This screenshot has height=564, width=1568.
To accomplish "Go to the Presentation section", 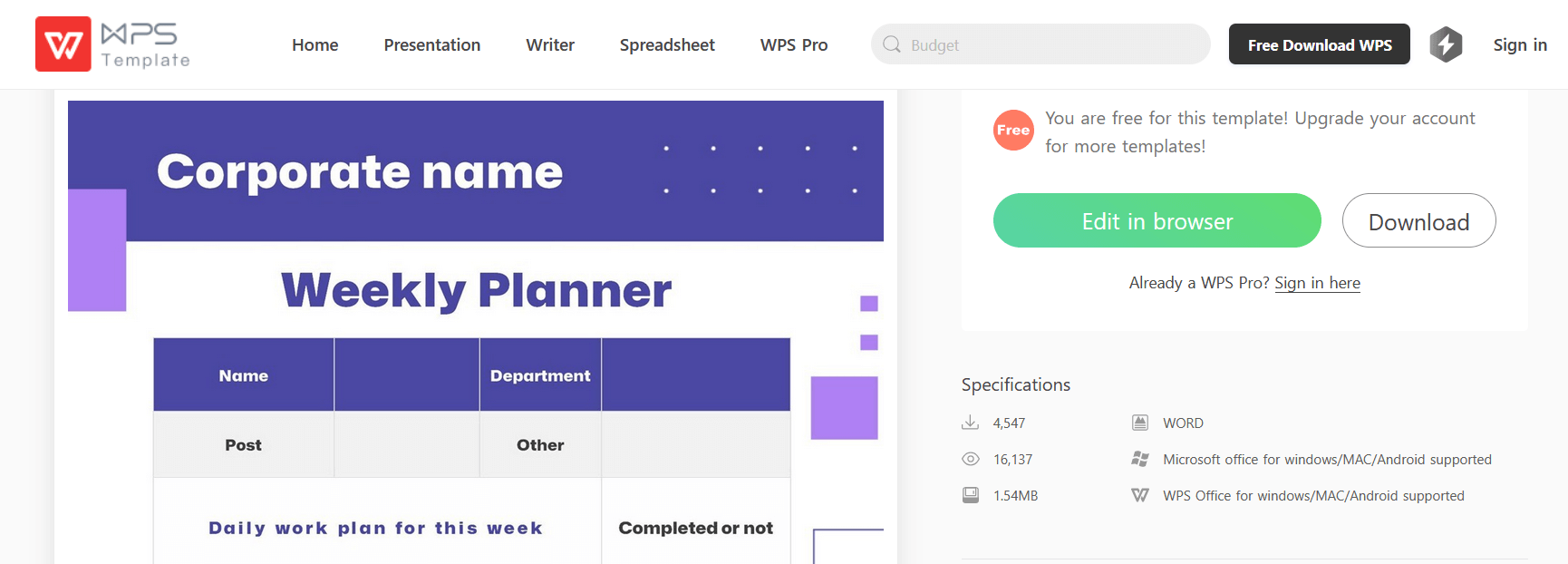I will pos(431,44).
